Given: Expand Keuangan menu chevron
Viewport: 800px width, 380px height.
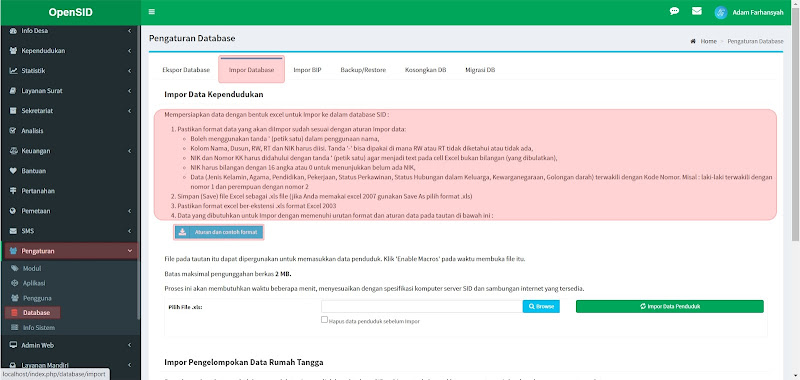Looking at the screenshot, I should coord(130,151).
